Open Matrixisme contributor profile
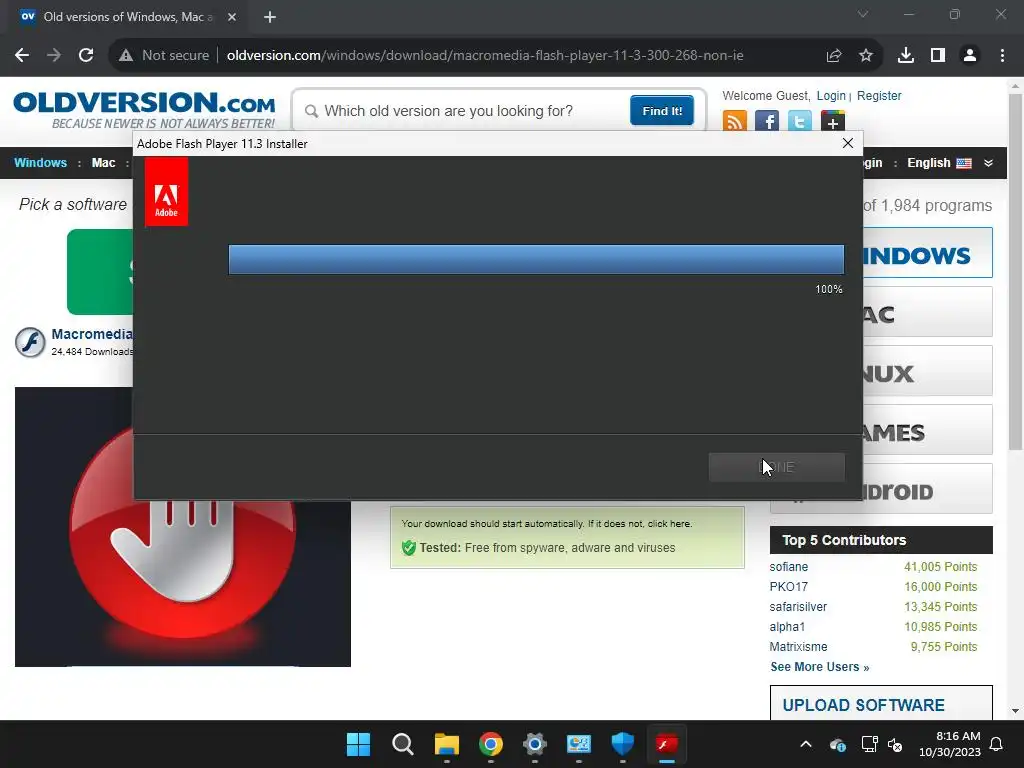Image resolution: width=1024 pixels, height=768 pixels. pyautogui.click(x=798, y=647)
